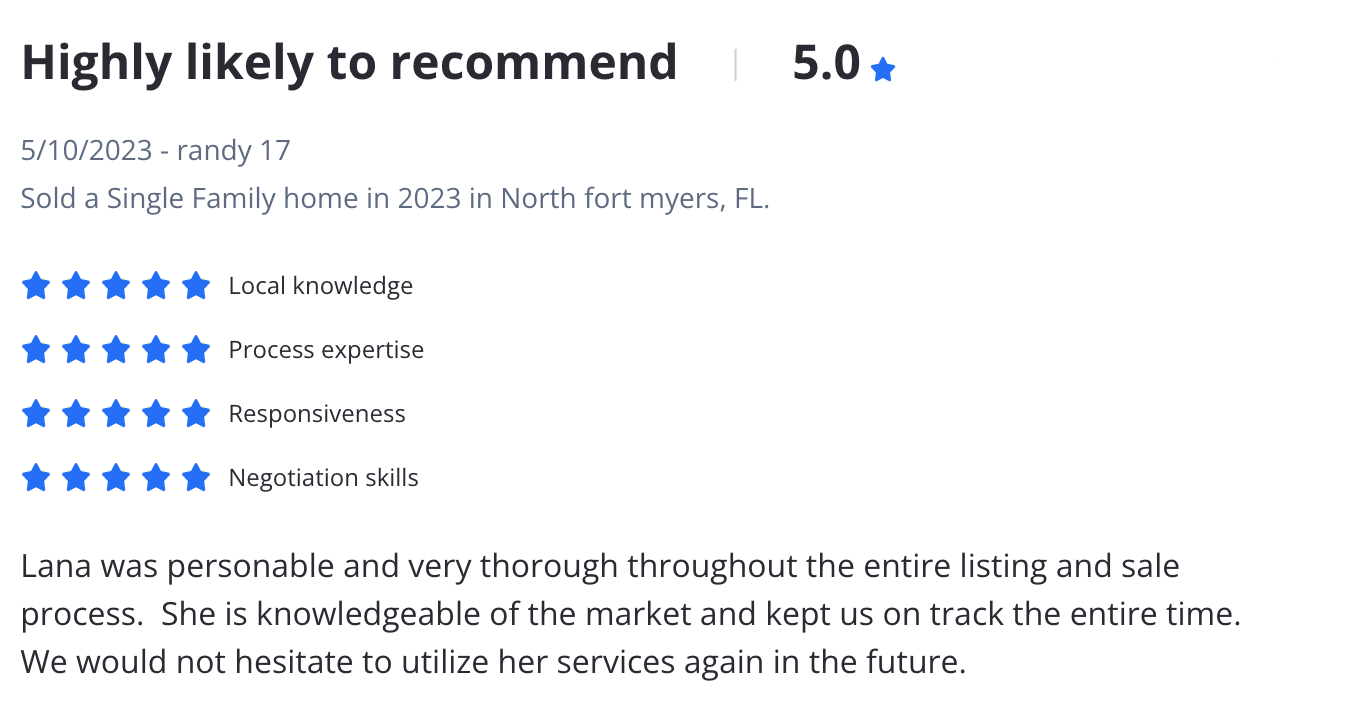Click the first star in Local knowledge row
Viewport: 1370px width, 722px height.
[36, 286]
